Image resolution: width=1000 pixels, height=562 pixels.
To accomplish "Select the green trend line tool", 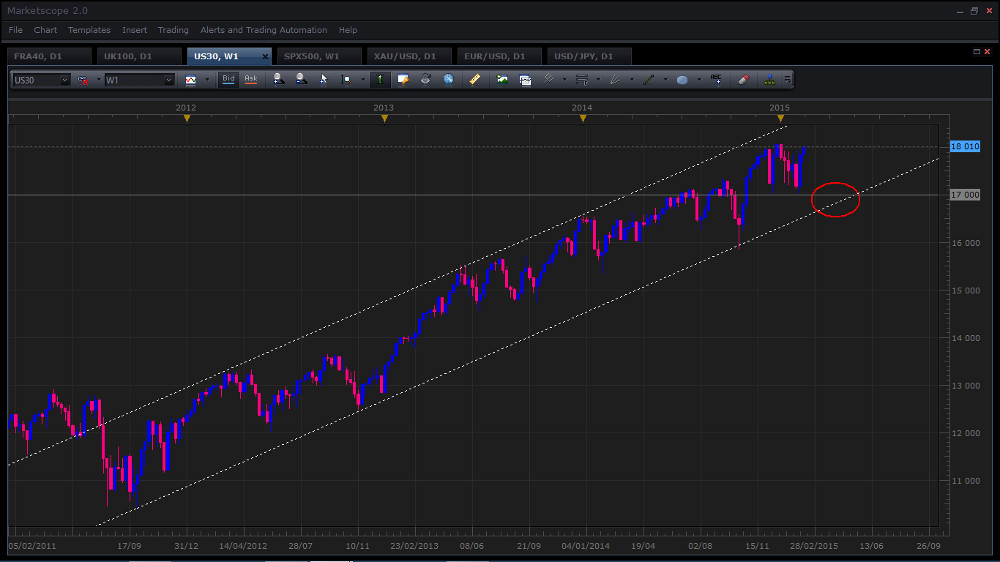I will tap(649, 80).
